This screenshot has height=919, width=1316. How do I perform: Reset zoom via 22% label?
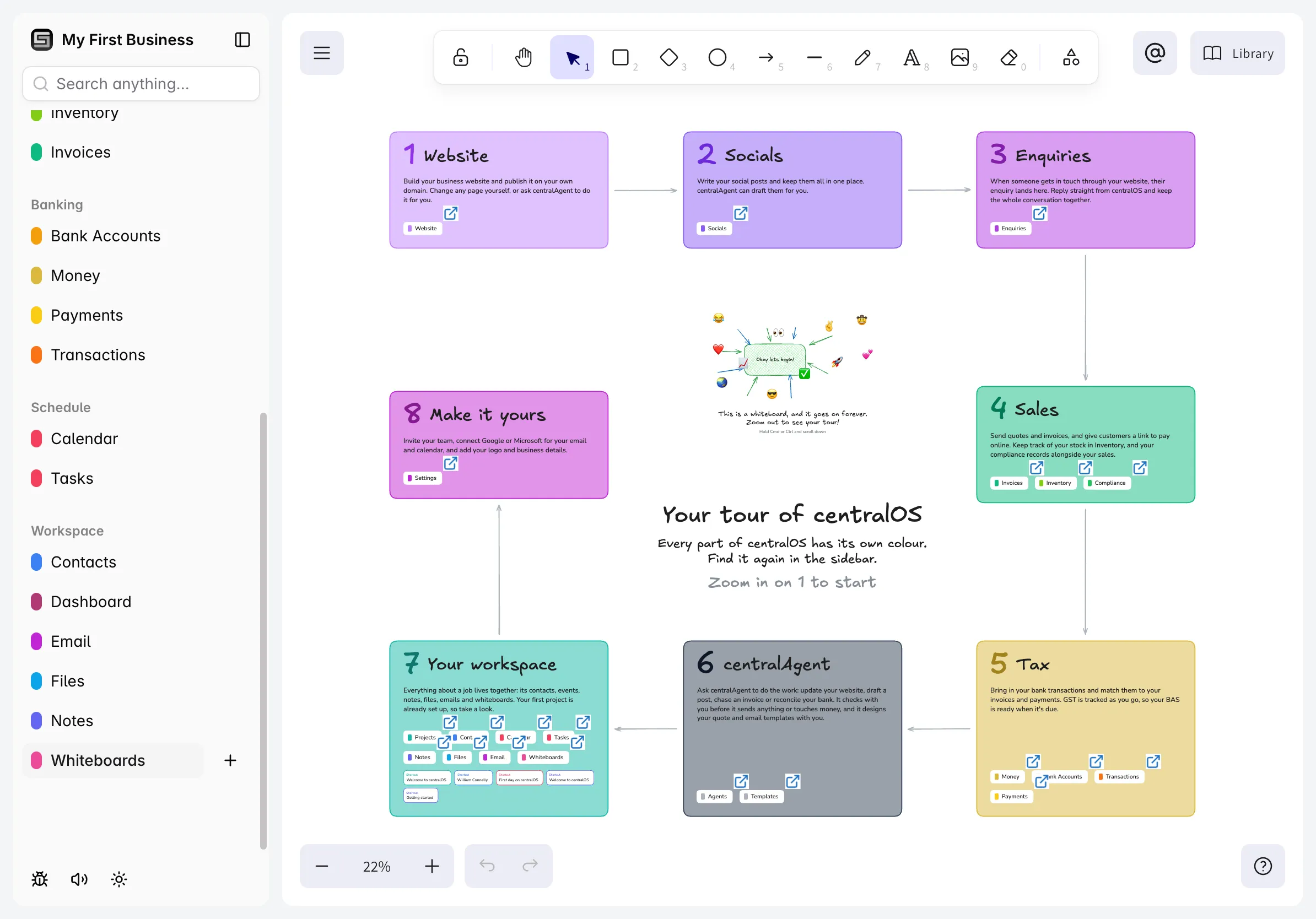376,866
